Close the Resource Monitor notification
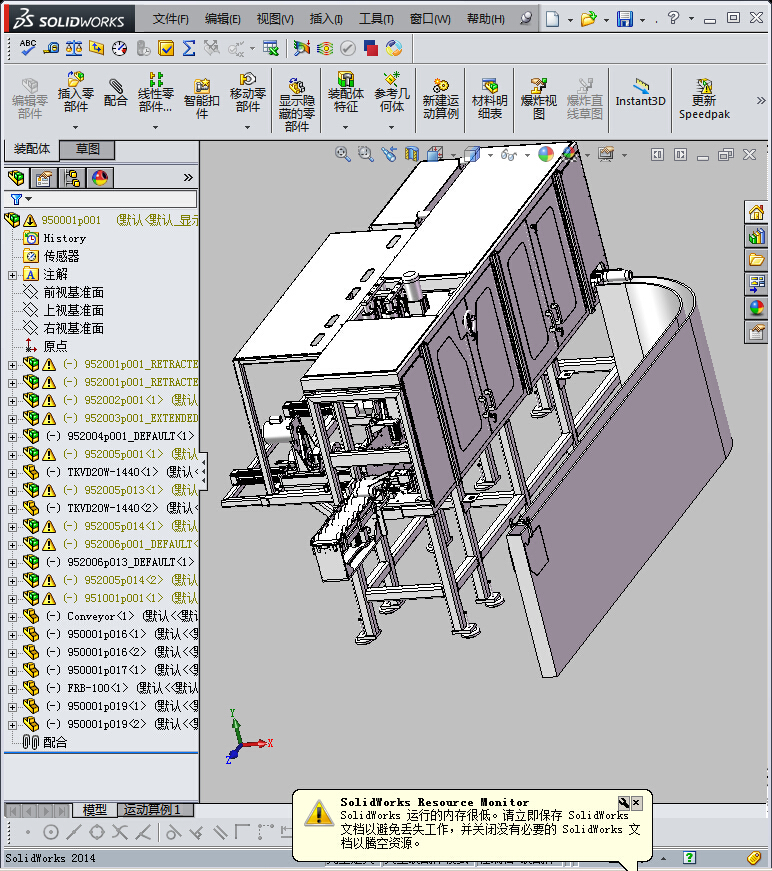The width and height of the screenshot is (772, 871). (x=636, y=803)
